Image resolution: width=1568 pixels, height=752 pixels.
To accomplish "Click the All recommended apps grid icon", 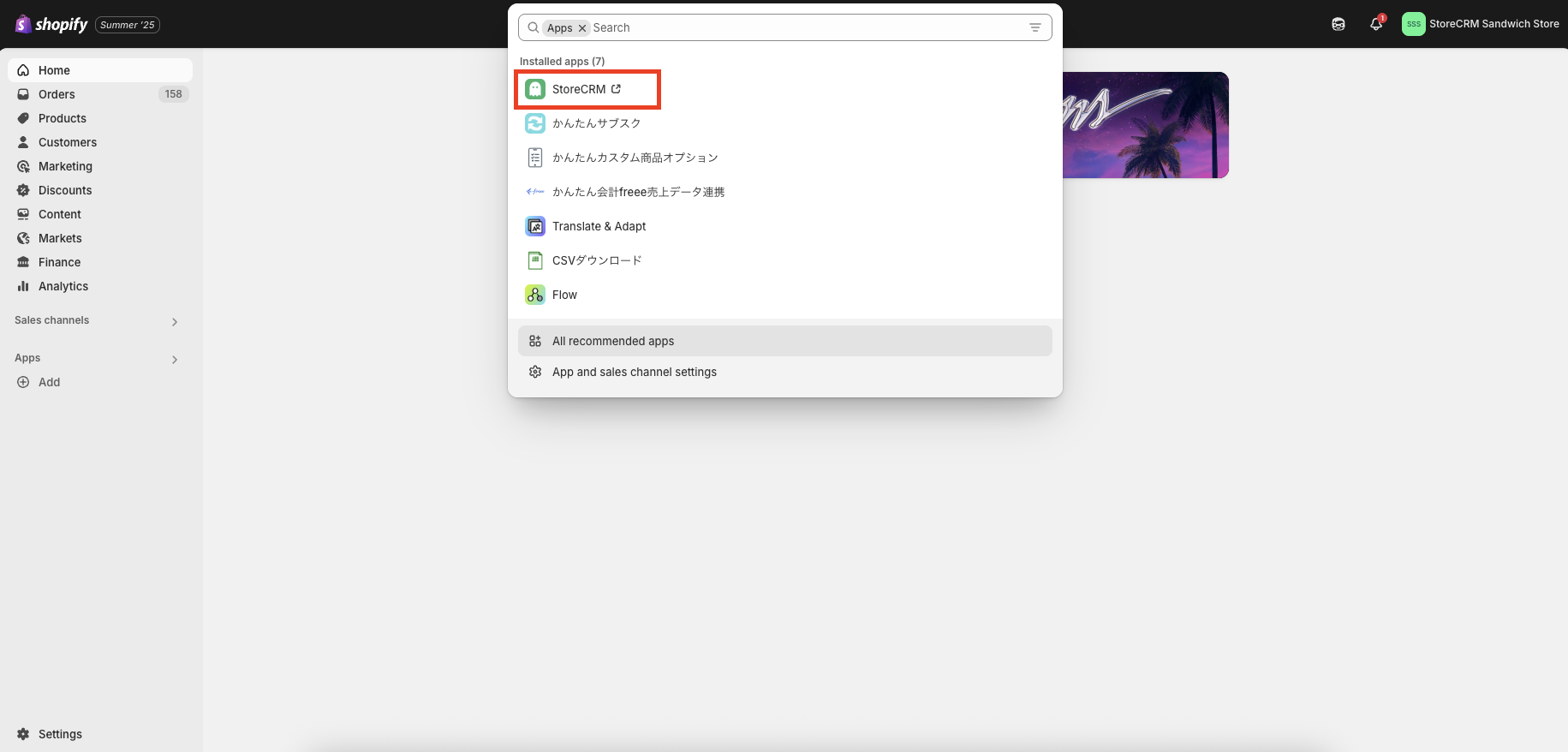I will pyautogui.click(x=535, y=341).
